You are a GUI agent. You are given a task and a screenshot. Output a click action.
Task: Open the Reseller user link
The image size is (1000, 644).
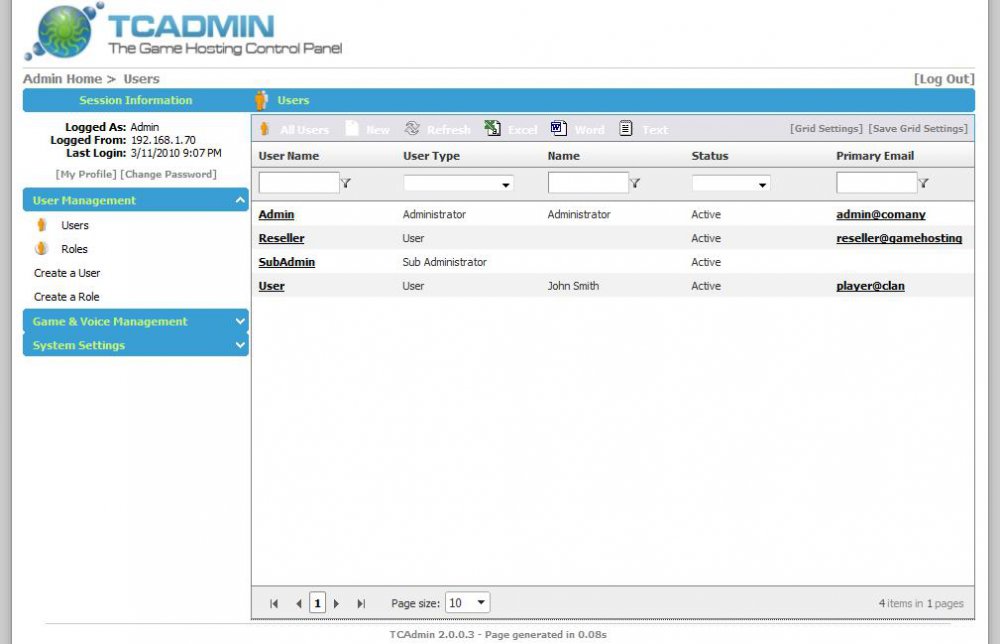tap(281, 238)
